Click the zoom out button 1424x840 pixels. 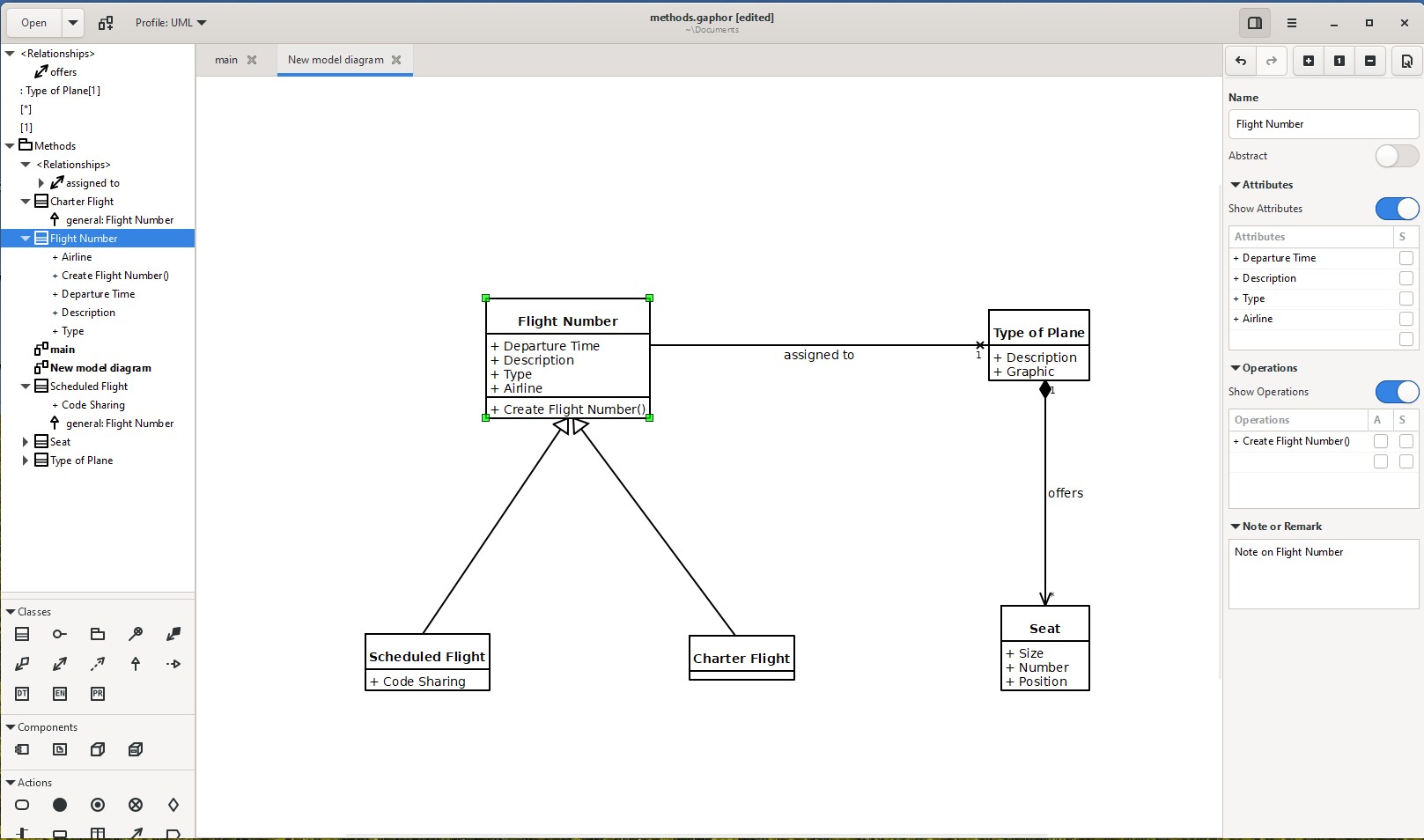[x=1370, y=61]
